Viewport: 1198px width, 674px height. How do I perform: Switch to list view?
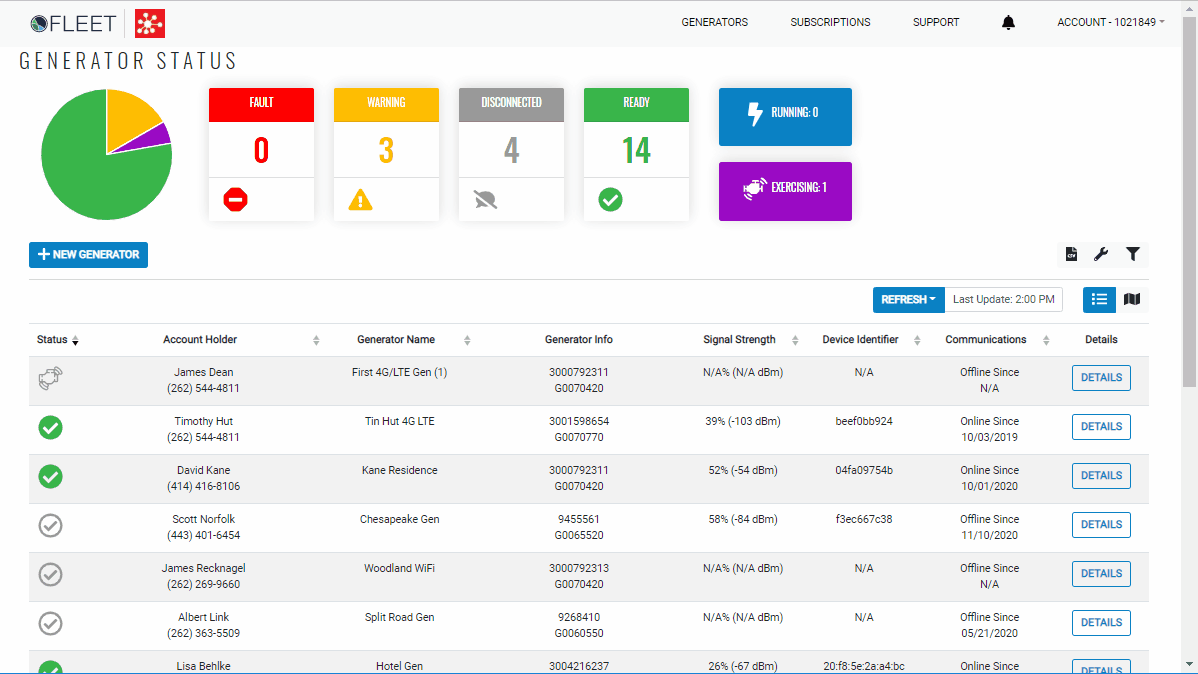(1099, 300)
